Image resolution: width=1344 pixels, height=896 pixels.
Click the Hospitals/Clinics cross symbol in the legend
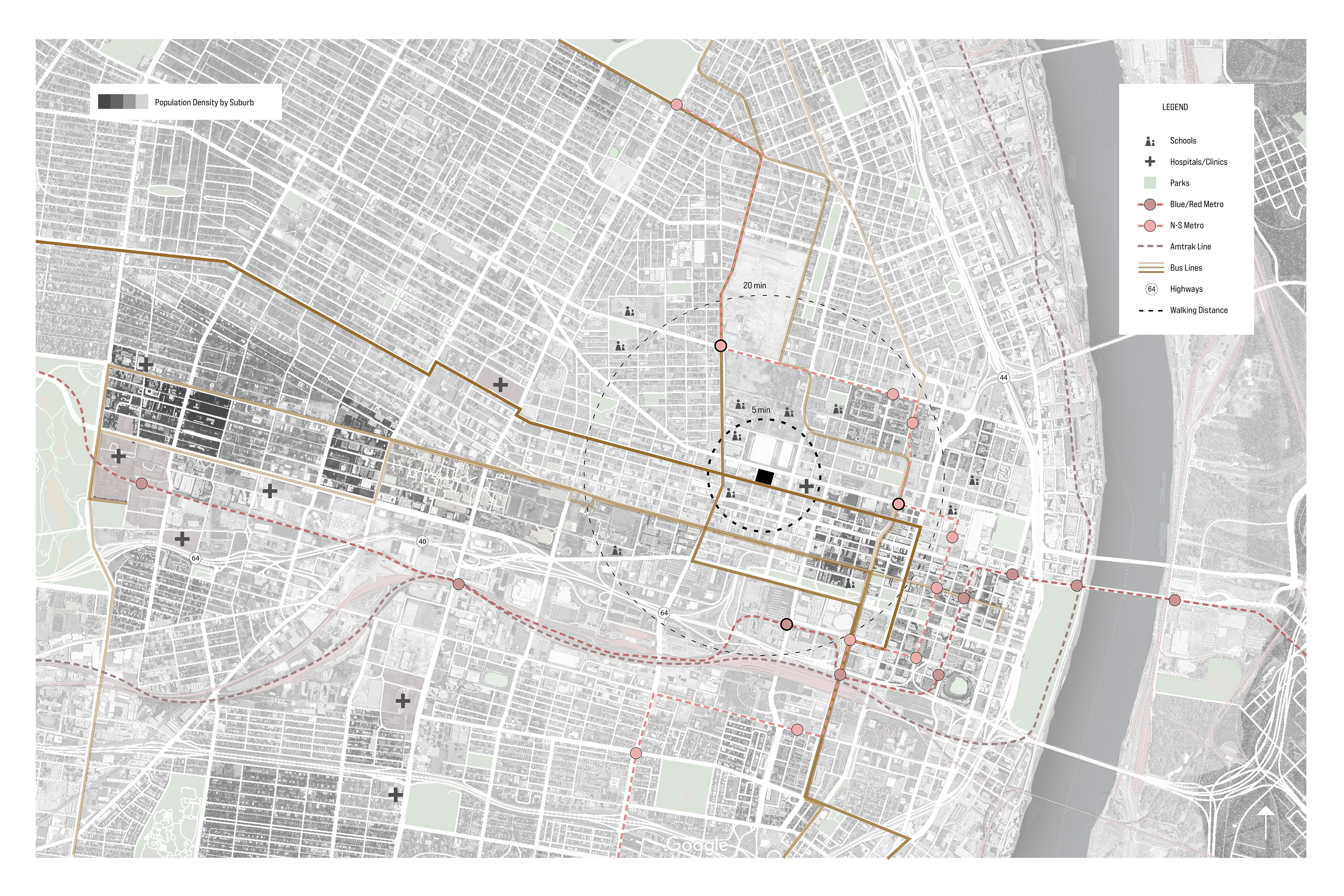(1150, 162)
